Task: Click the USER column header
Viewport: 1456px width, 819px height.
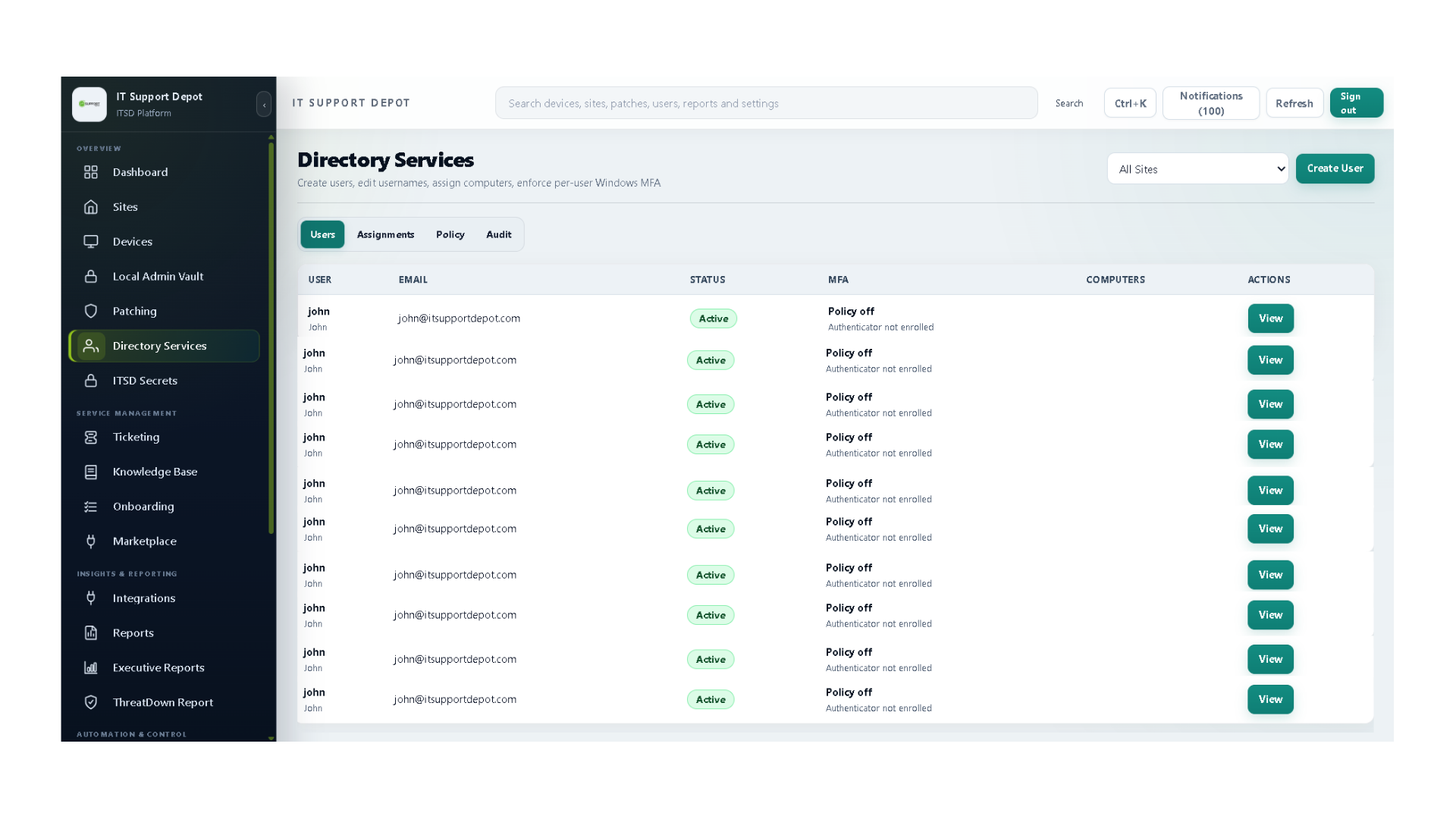Action: coord(319,280)
